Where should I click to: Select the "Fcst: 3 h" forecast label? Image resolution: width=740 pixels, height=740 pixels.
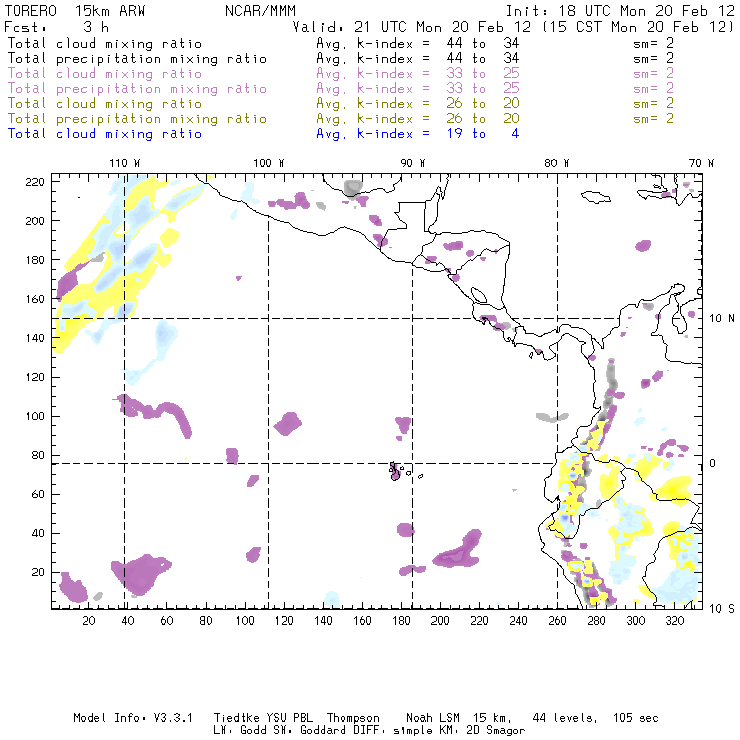[x=57, y=27]
